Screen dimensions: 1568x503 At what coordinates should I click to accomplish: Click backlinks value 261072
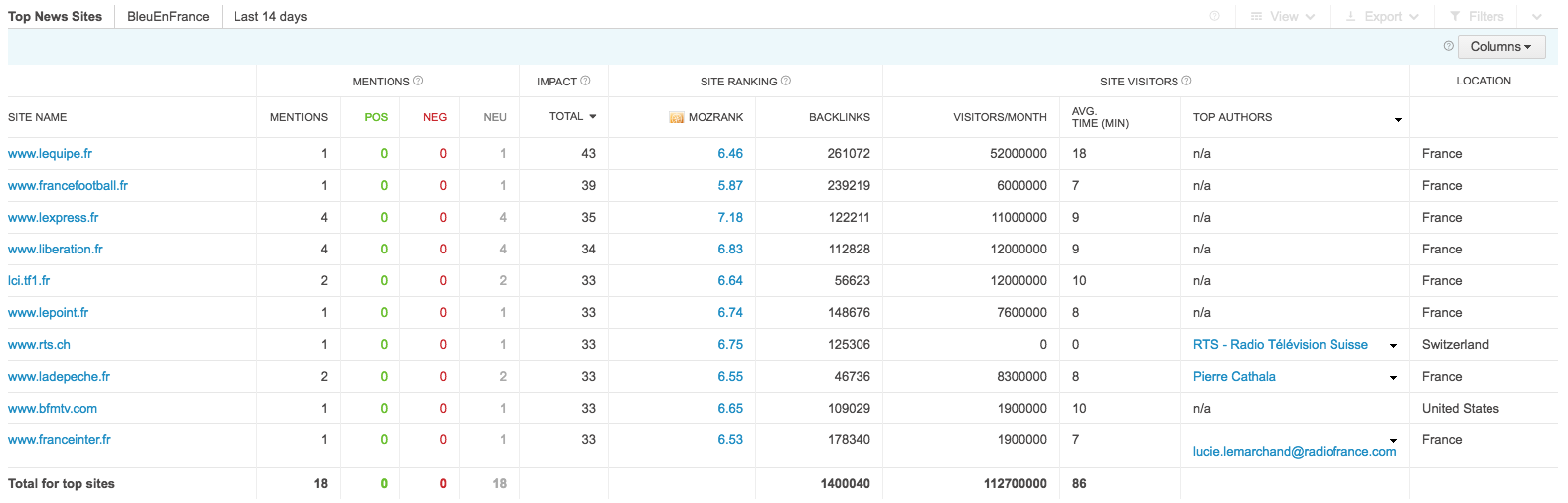click(849, 153)
